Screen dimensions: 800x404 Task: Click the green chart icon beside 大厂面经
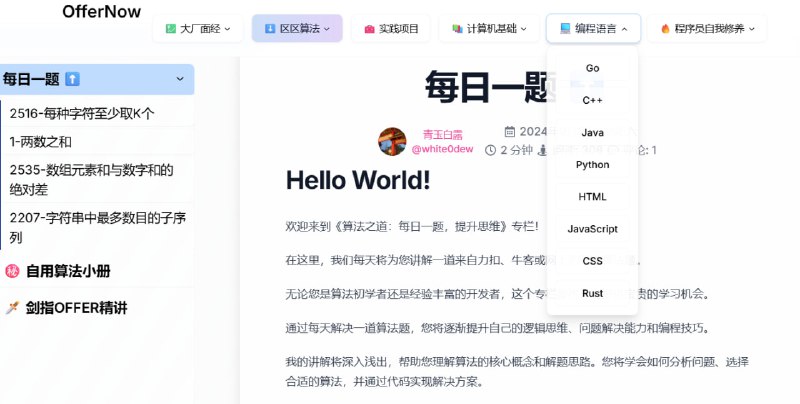click(171, 29)
